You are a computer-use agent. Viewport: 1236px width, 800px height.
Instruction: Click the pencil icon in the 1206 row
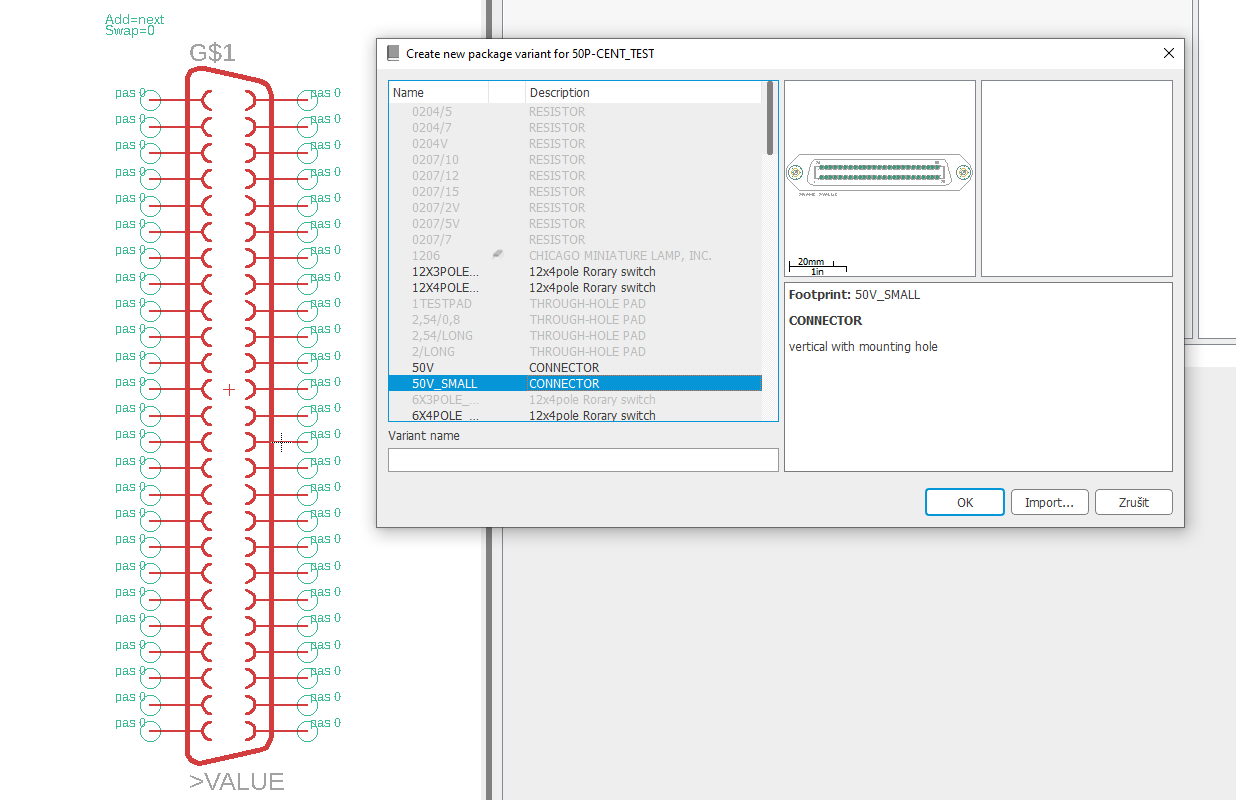(497, 255)
